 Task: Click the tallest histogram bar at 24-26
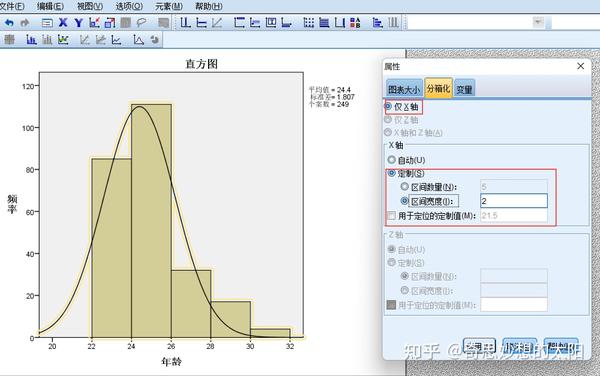pyautogui.click(x=151, y=221)
